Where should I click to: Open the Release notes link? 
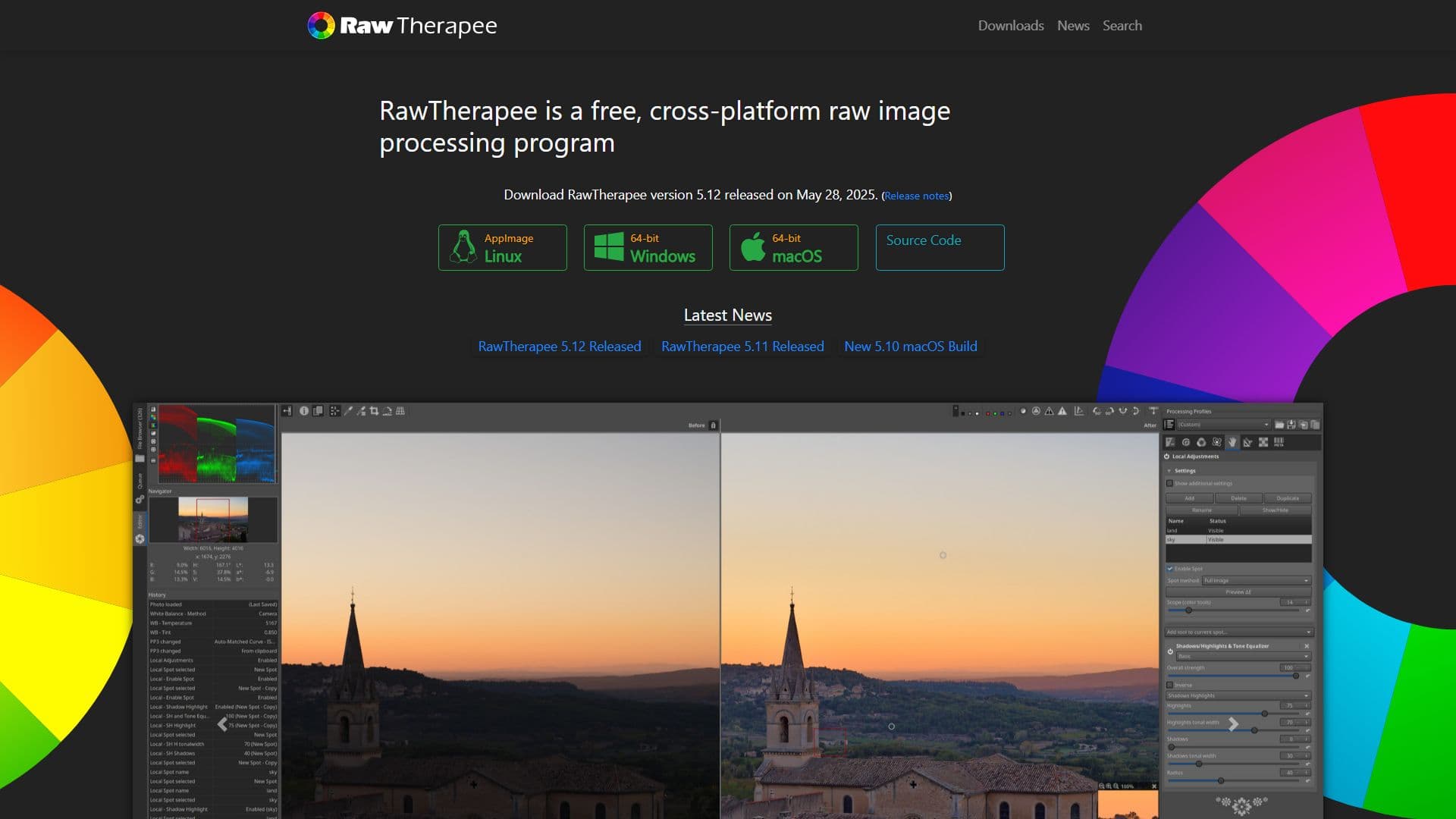point(916,196)
